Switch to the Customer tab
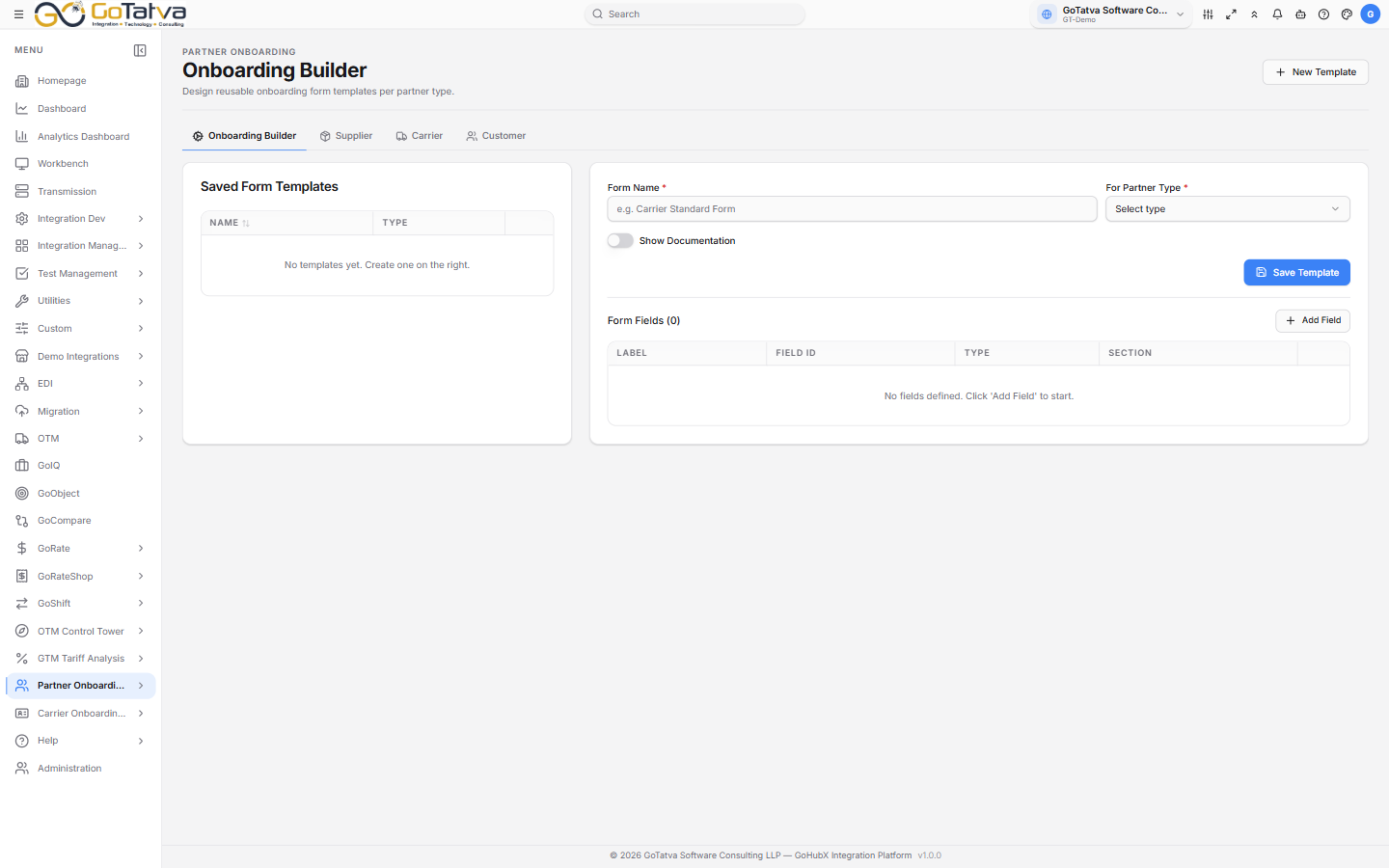This screenshot has height=868, width=1389. (496, 136)
